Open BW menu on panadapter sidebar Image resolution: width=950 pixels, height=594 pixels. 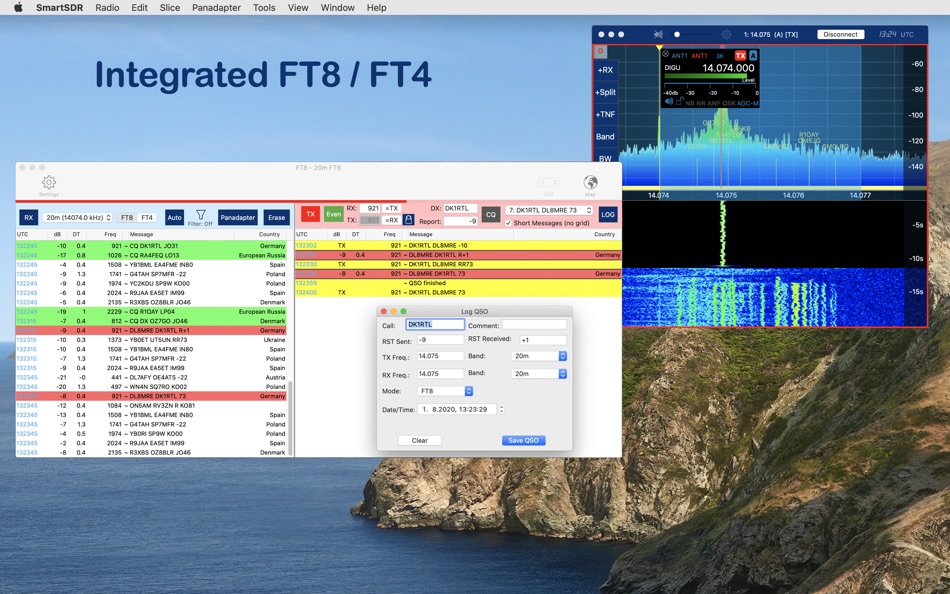point(605,158)
